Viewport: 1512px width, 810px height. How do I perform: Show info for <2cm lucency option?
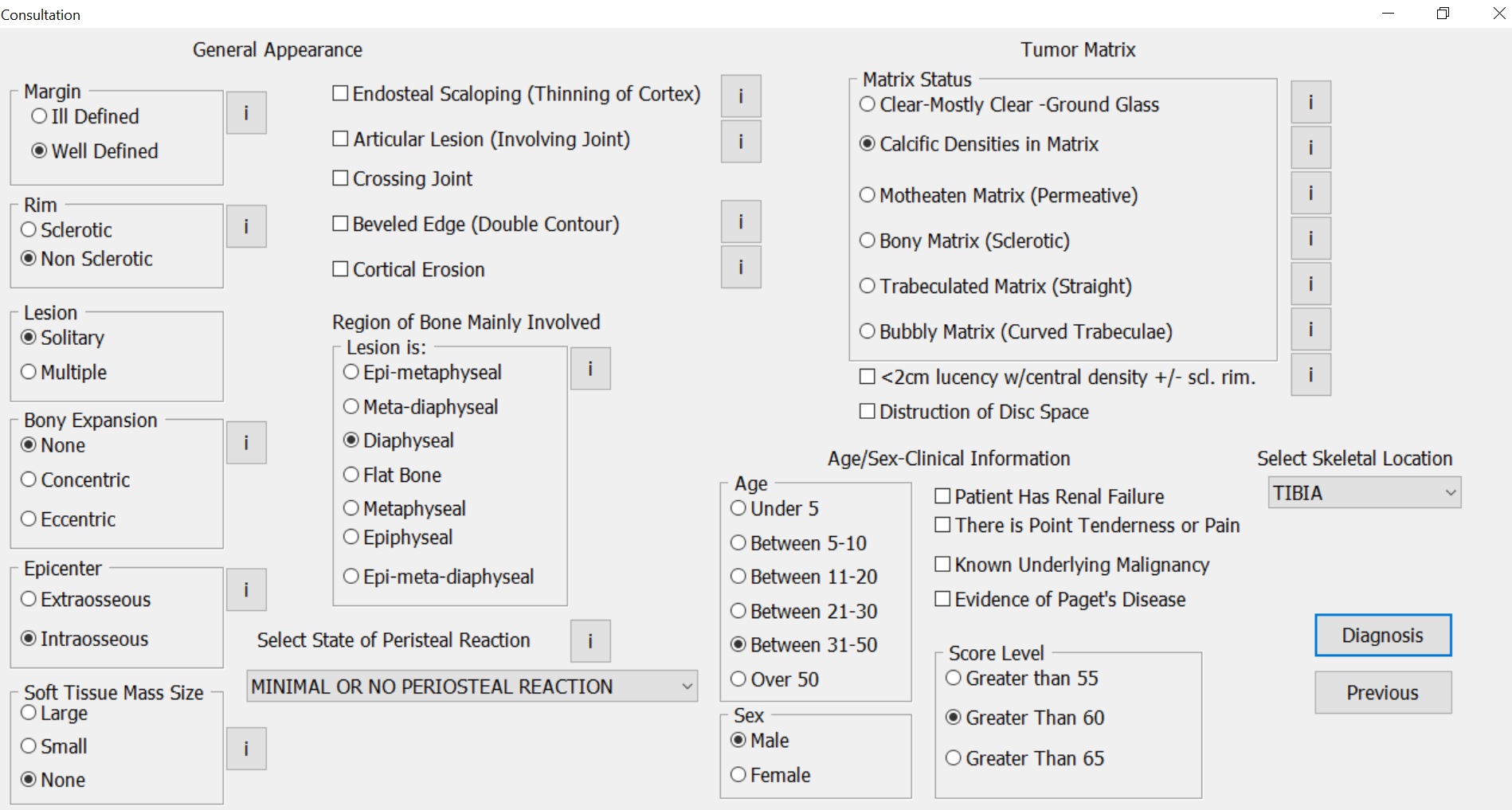(1310, 374)
